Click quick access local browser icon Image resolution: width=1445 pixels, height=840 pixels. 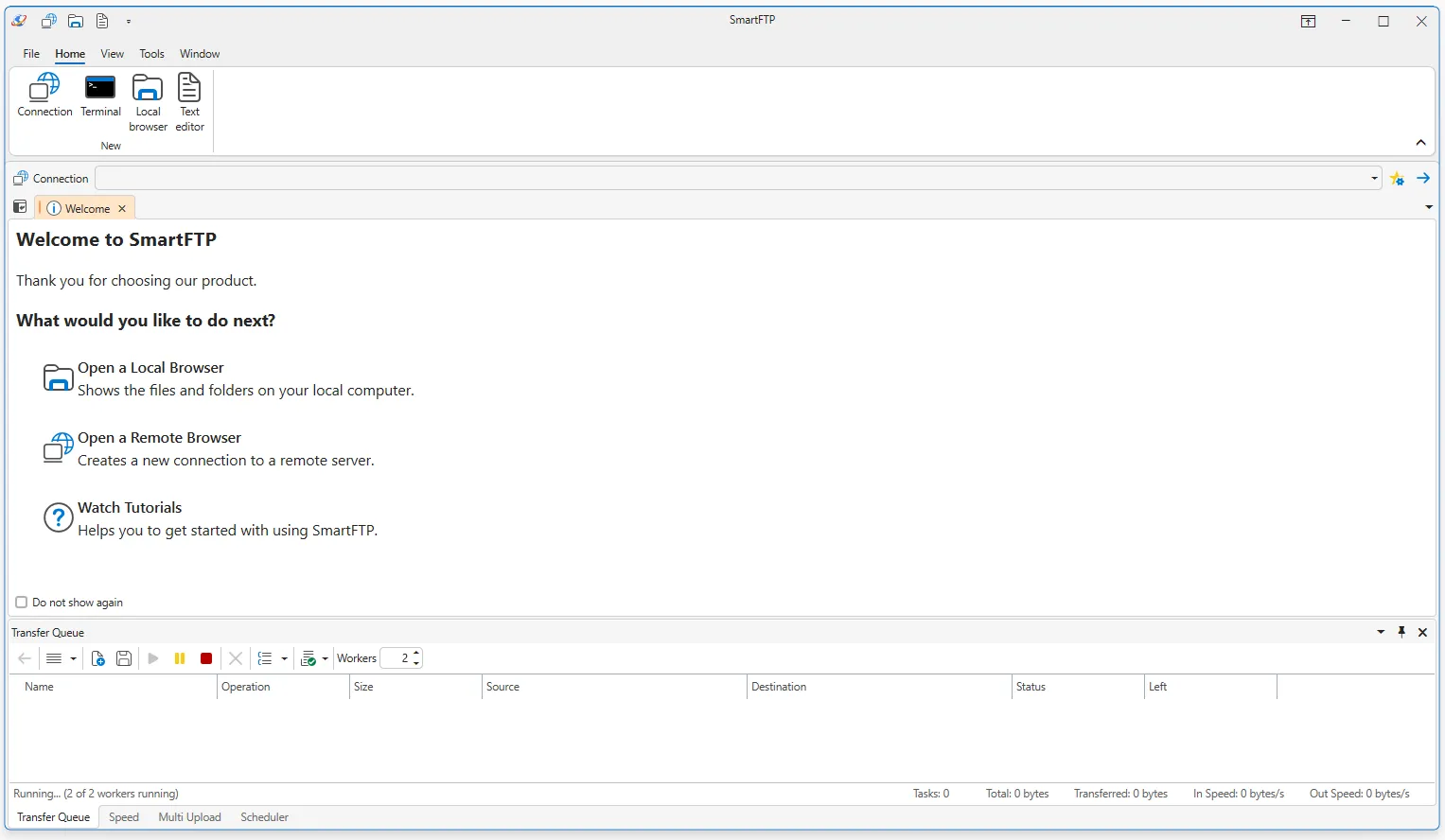(x=76, y=21)
